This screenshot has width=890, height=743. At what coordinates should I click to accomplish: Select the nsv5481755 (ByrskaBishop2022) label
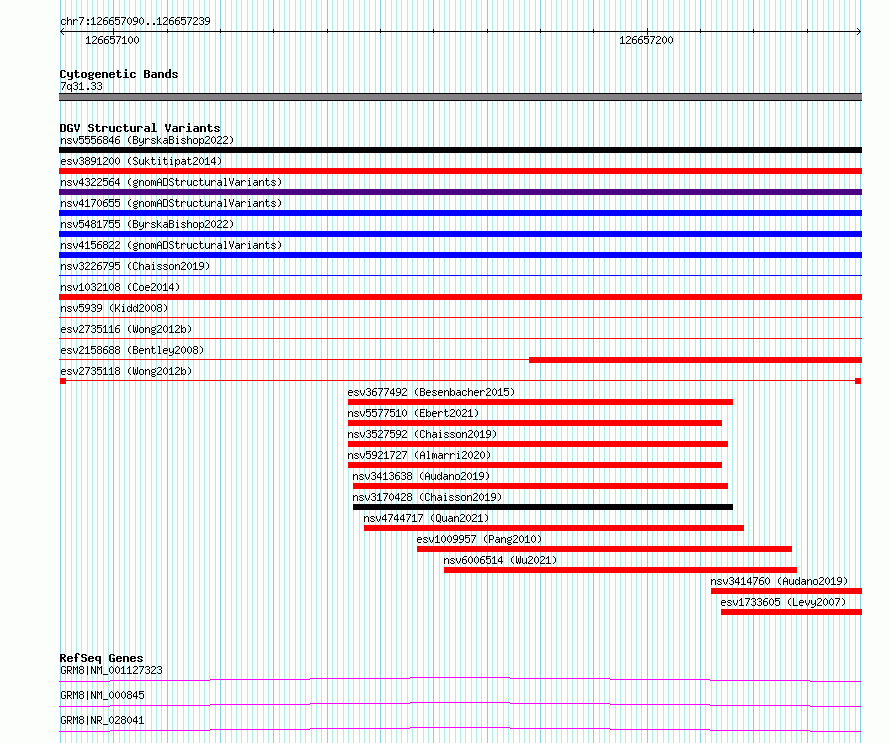point(147,224)
